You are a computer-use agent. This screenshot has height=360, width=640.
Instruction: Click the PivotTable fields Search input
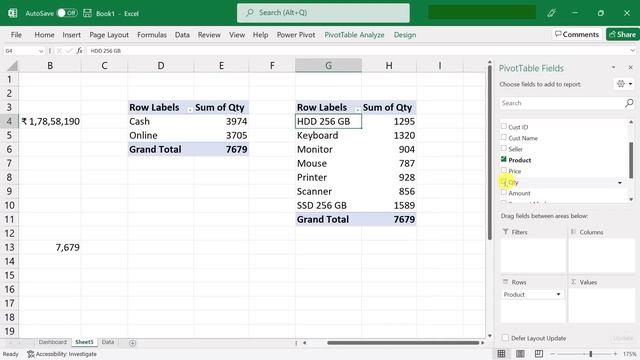pos(562,103)
